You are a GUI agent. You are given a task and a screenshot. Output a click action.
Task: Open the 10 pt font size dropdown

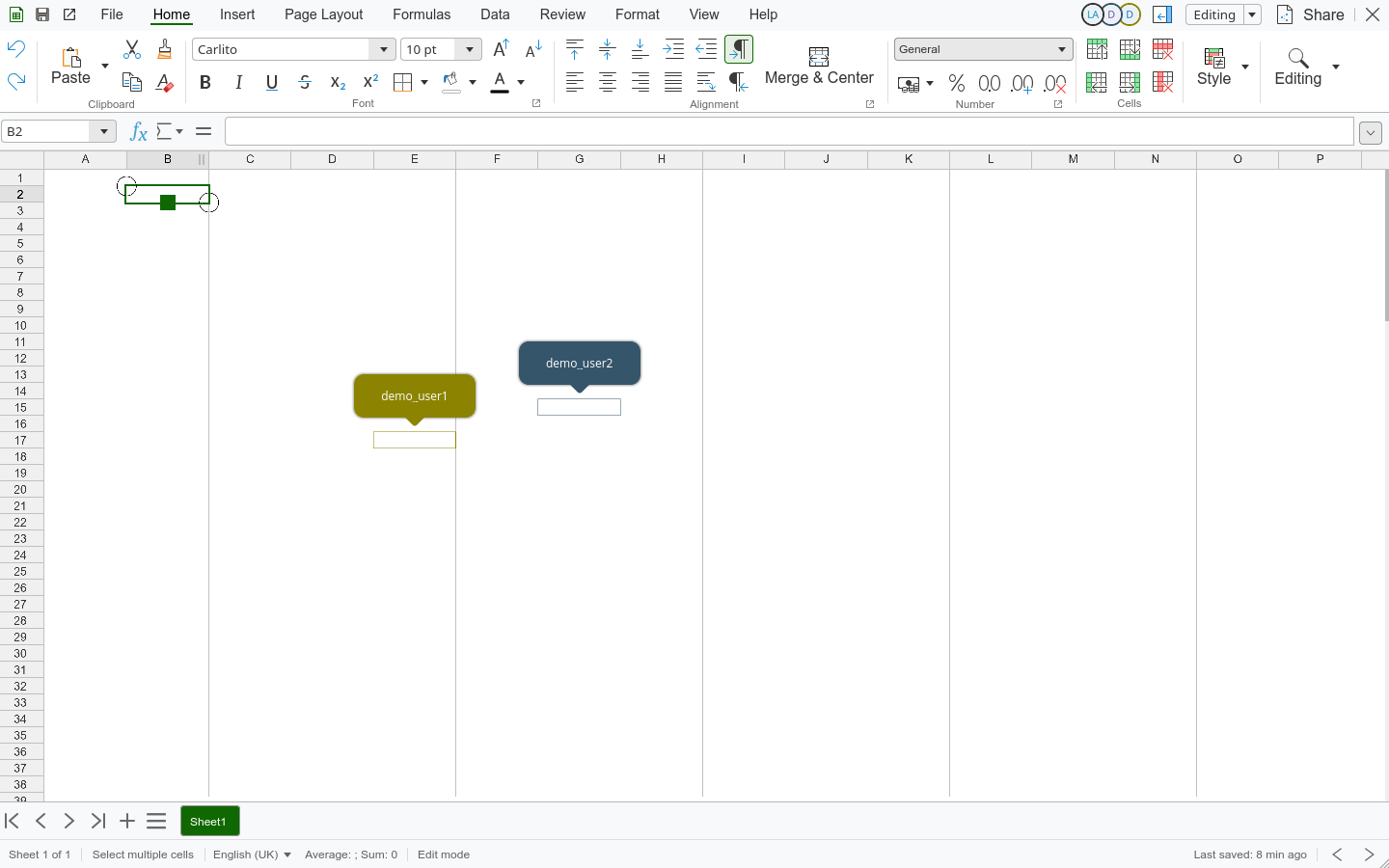470,49
